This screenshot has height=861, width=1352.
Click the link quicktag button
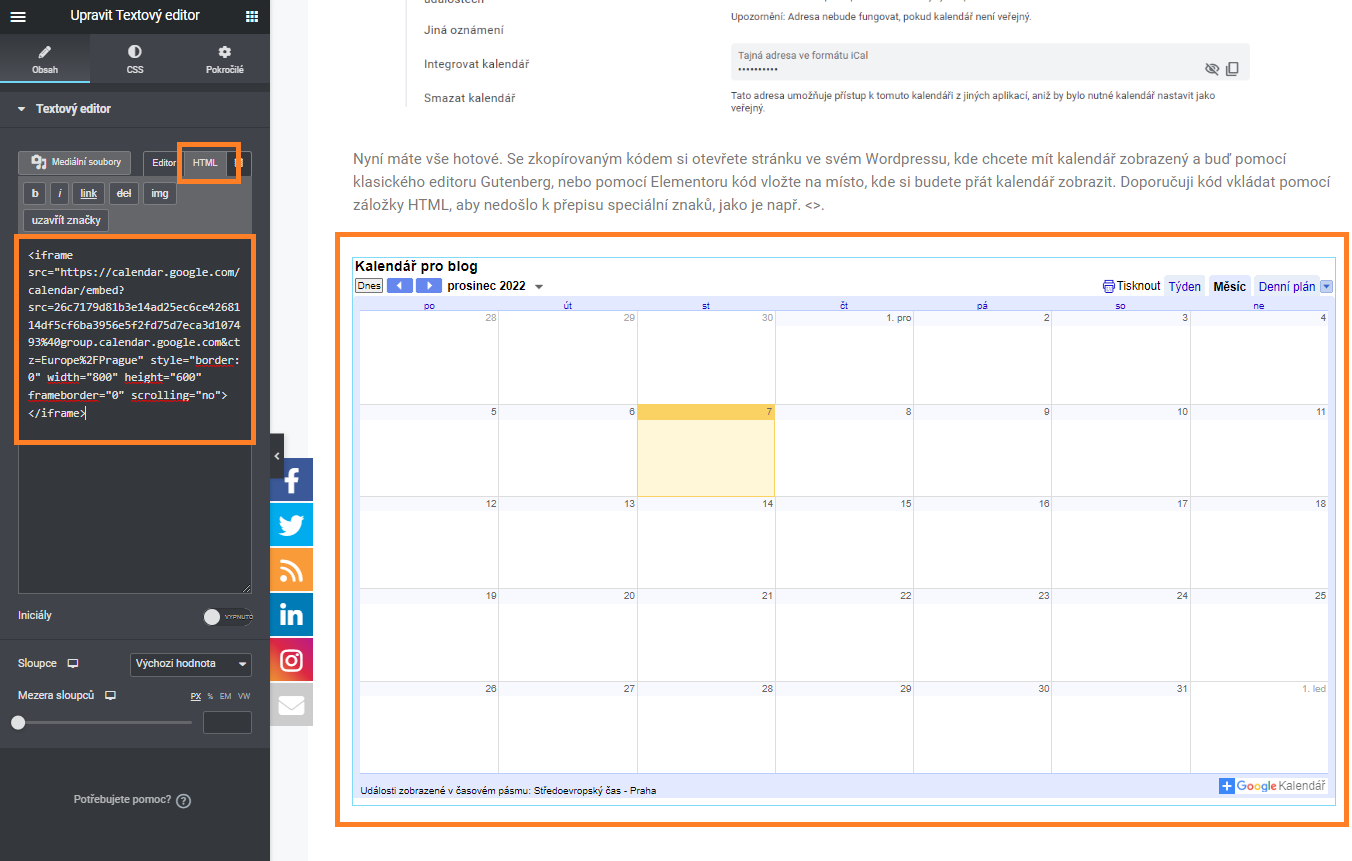coord(89,193)
